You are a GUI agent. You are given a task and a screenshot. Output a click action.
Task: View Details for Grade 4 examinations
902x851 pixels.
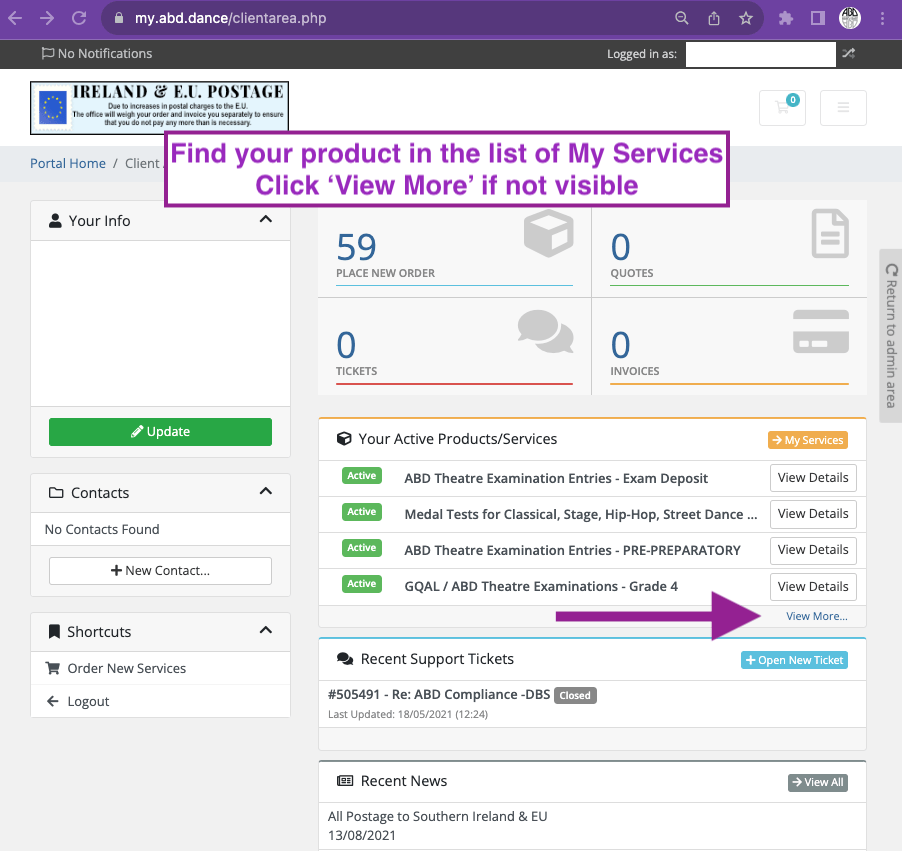(812, 587)
